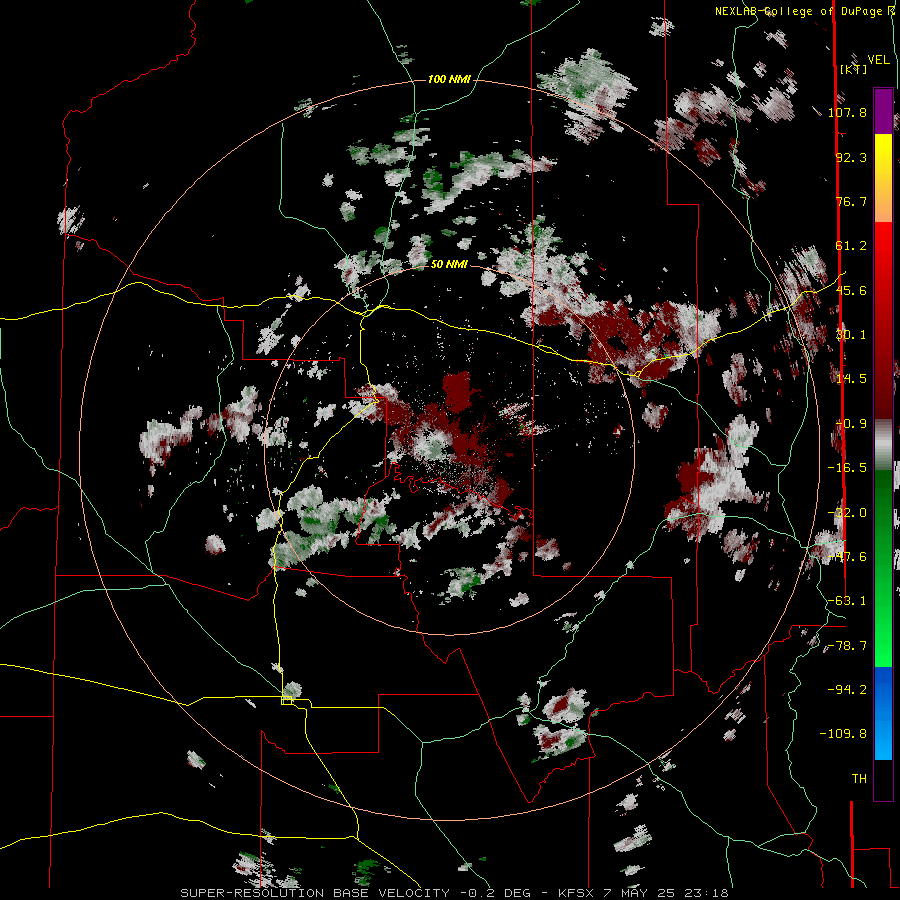Click the SUPER-RESOLUTION BASE VELOCITY caption
The width and height of the screenshot is (900, 900).
(315, 893)
